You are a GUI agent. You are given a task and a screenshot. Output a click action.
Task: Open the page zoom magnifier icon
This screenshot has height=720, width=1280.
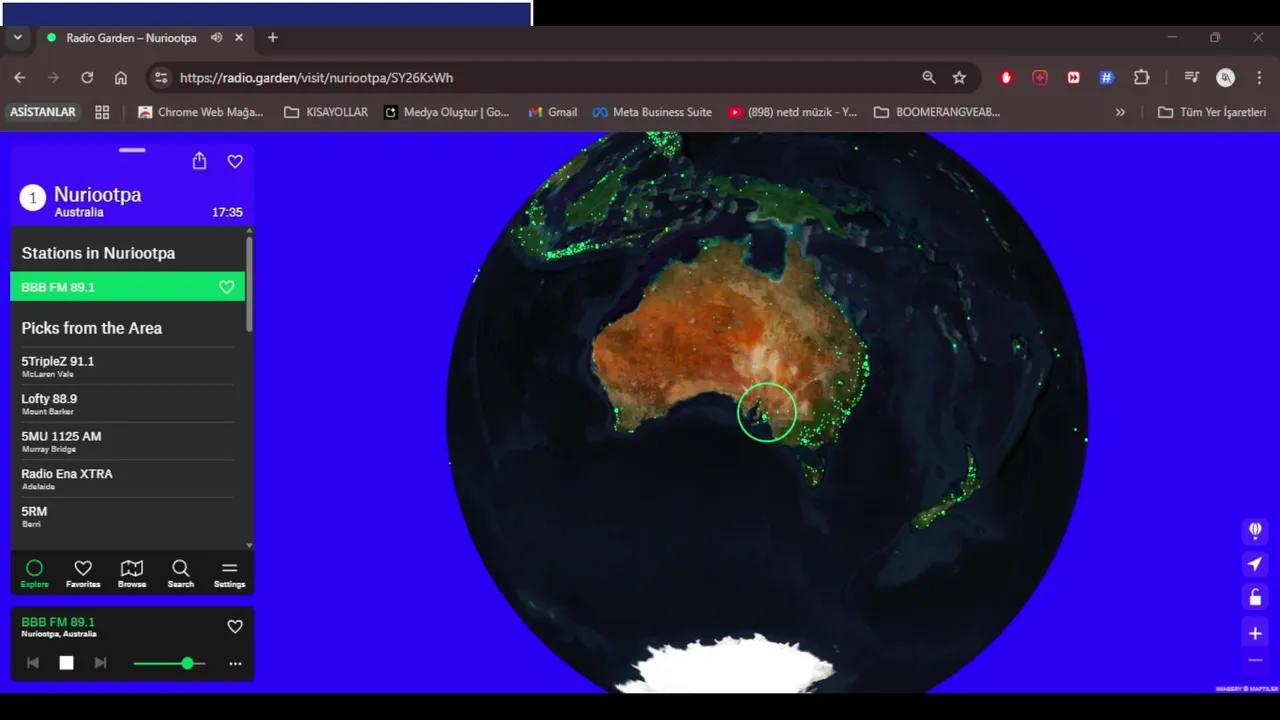(x=929, y=77)
